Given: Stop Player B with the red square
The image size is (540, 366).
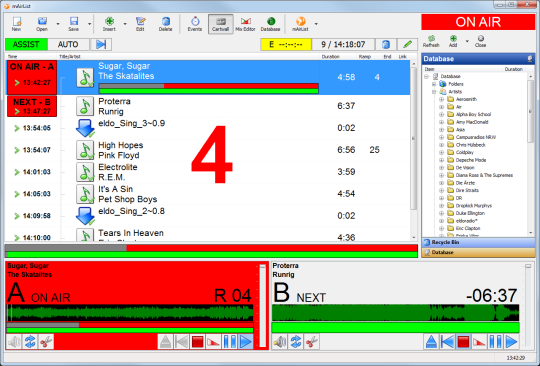Looking at the screenshot, I should (463, 342).
